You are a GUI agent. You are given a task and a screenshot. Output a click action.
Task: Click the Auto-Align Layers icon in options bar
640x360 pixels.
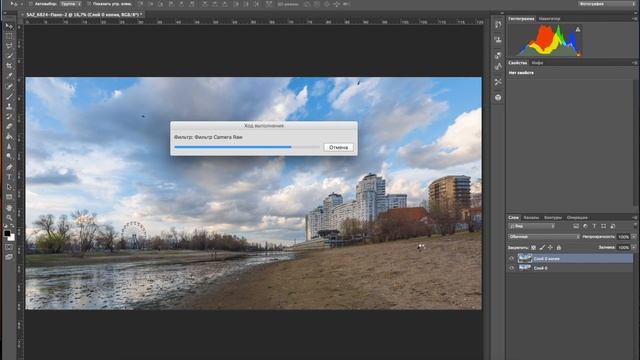(268, 4)
